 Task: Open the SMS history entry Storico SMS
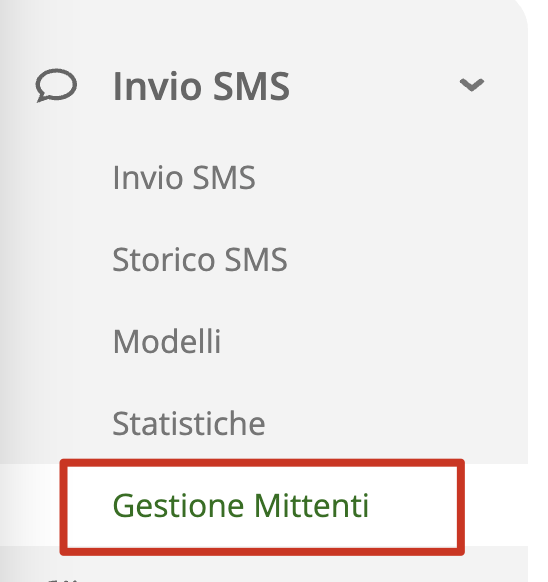tap(200, 260)
